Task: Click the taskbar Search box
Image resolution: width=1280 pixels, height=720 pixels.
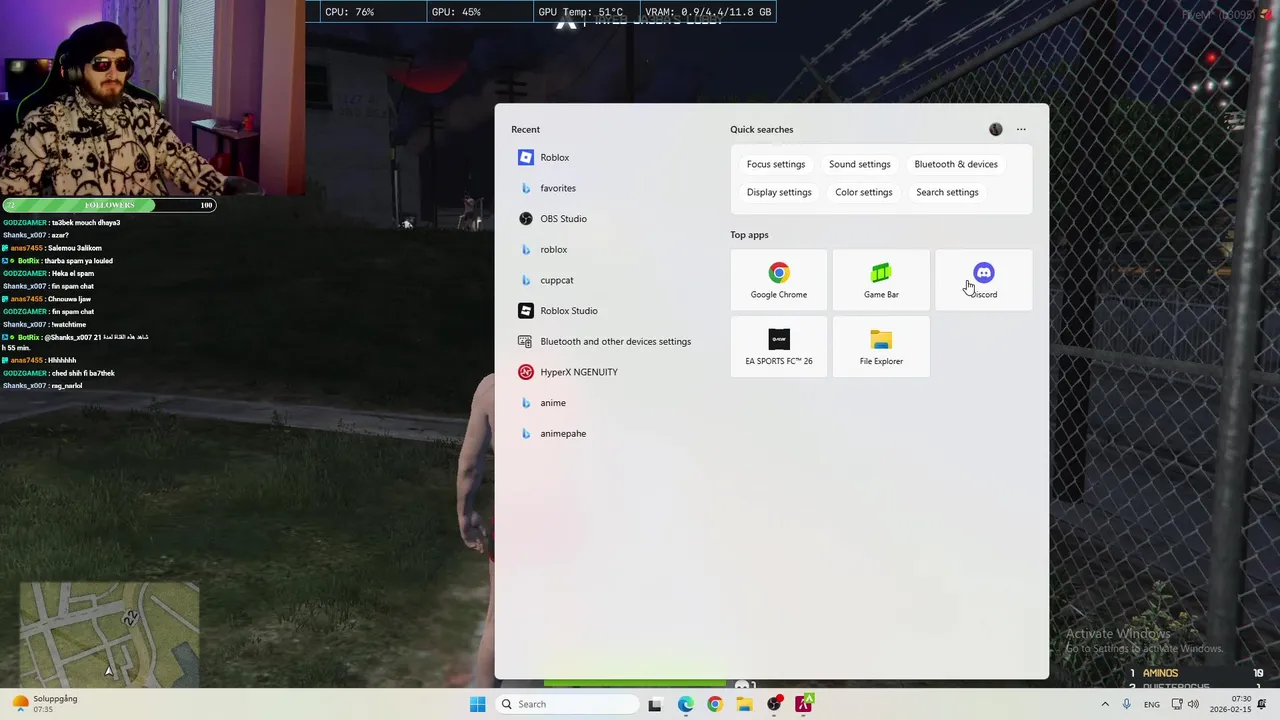Action: (x=568, y=704)
